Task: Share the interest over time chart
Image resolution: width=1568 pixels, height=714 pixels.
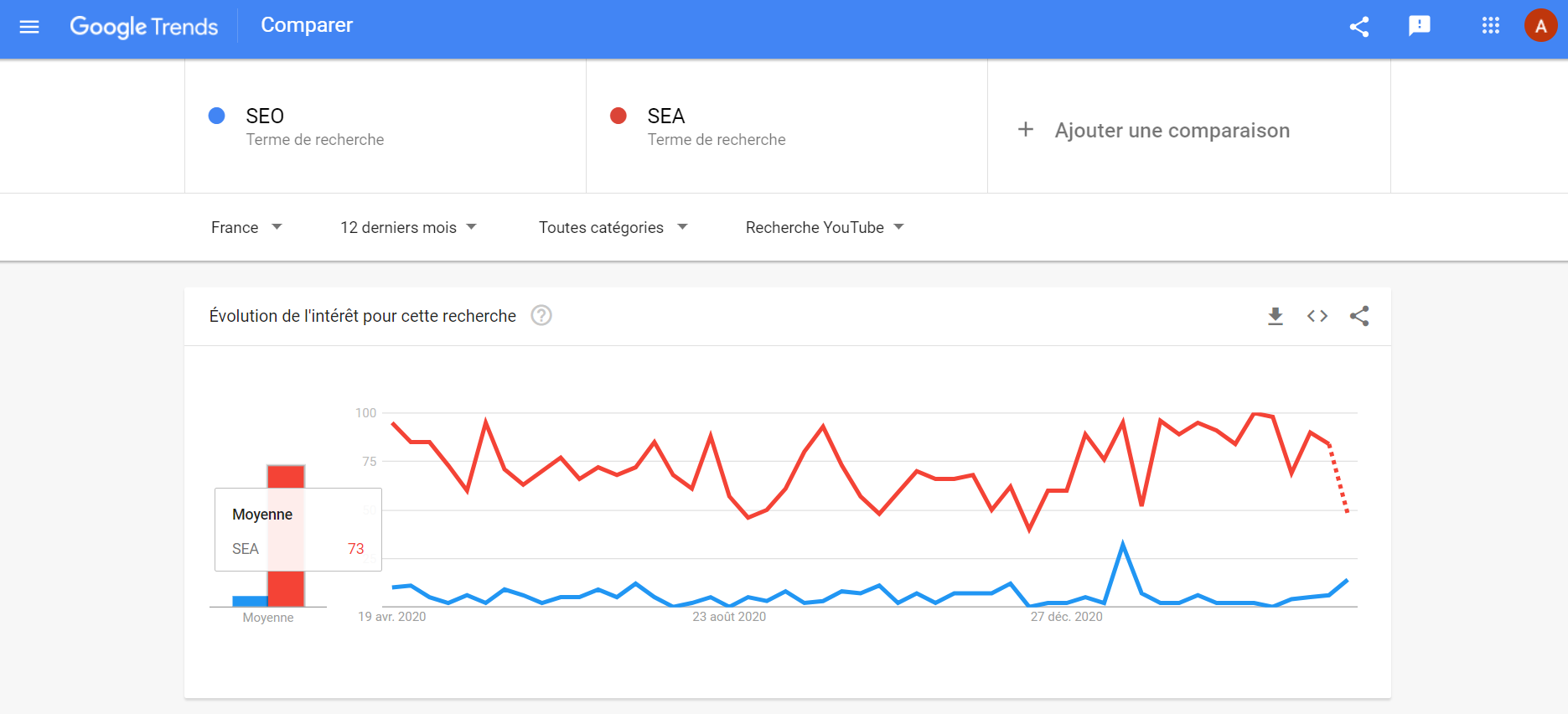Action: pos(1359,316)
